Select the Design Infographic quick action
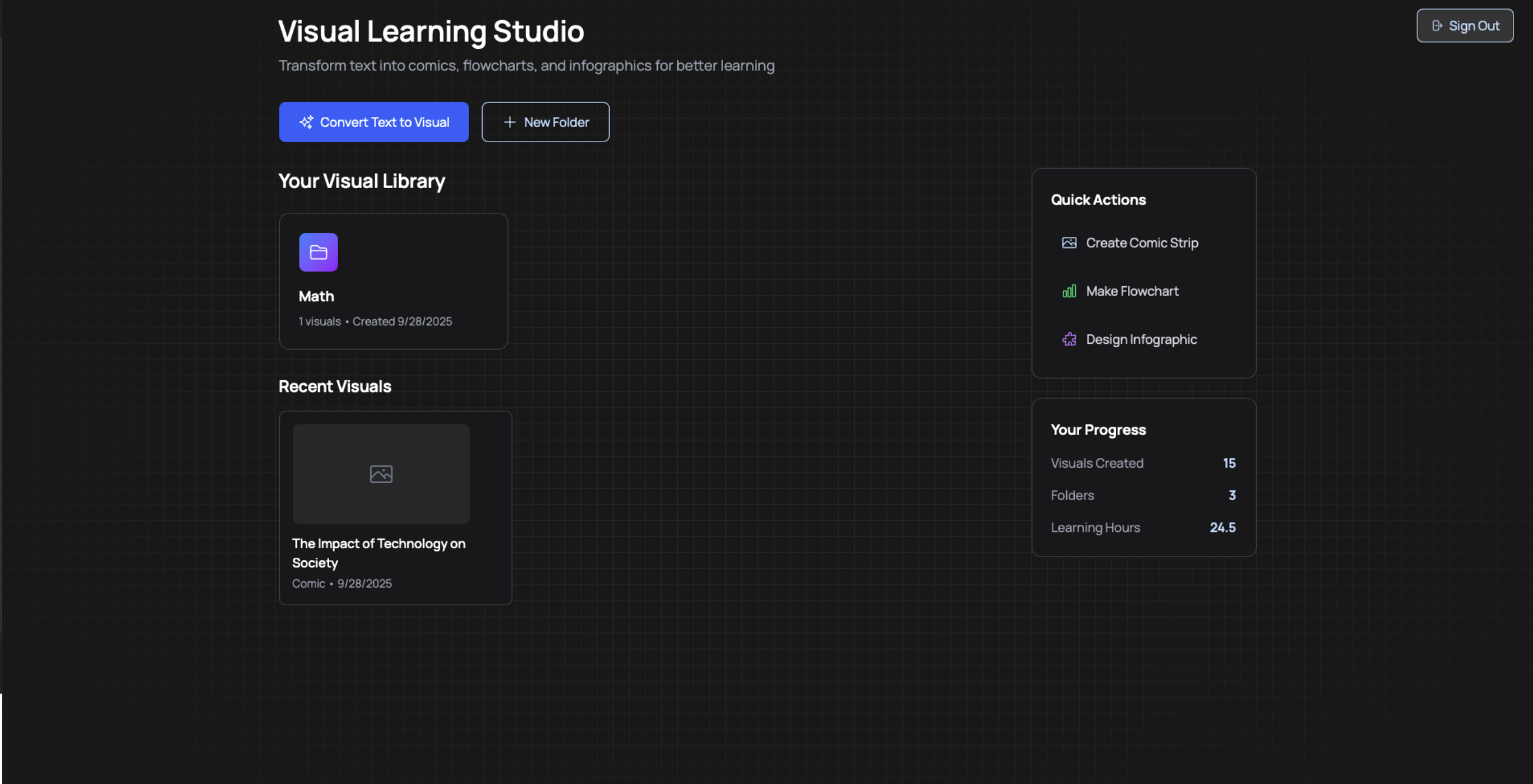Screen dimensions: 1533x784 (1141, 339)
